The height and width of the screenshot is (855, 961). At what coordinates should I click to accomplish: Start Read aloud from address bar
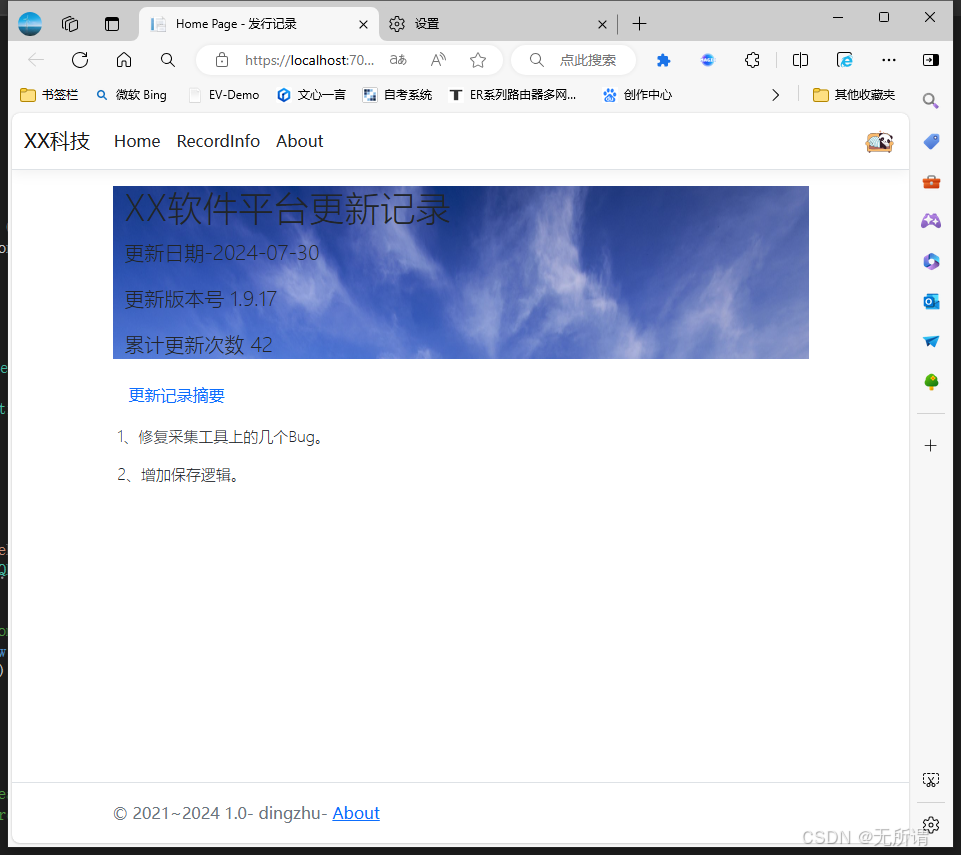point(438,60)
